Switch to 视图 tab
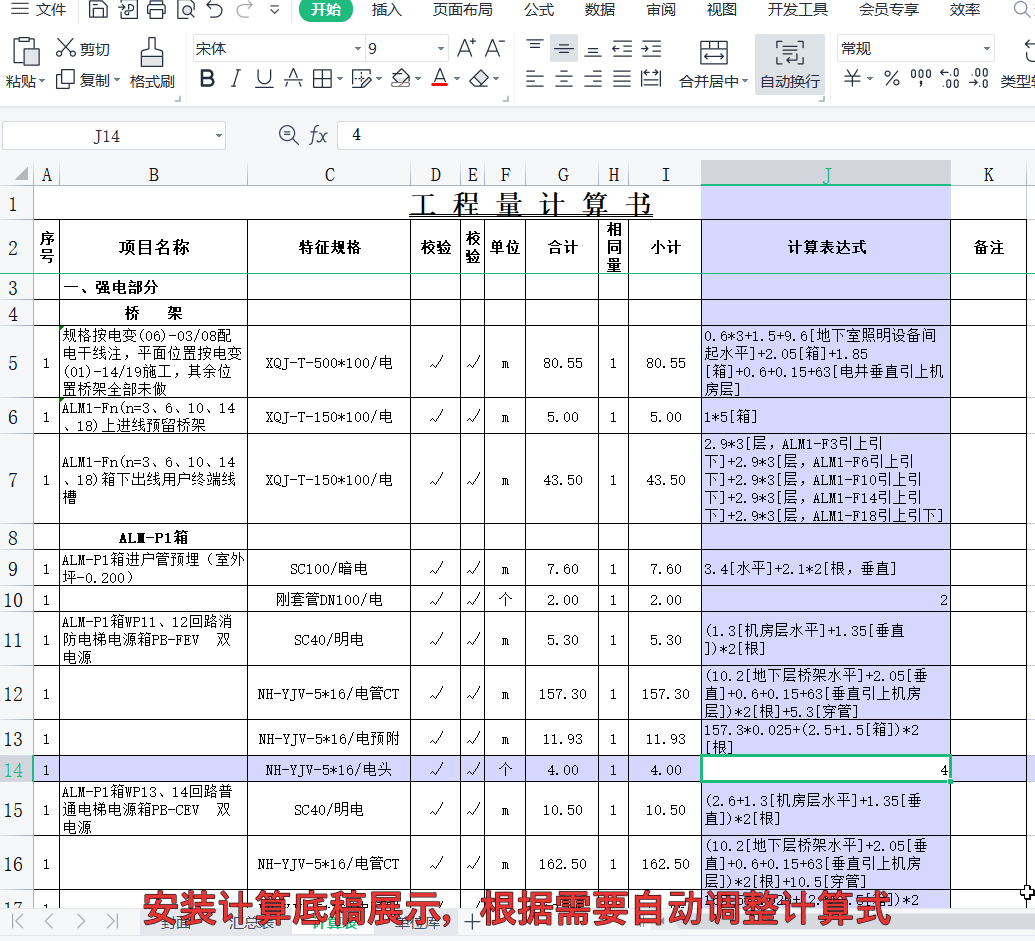 [721, 9]
